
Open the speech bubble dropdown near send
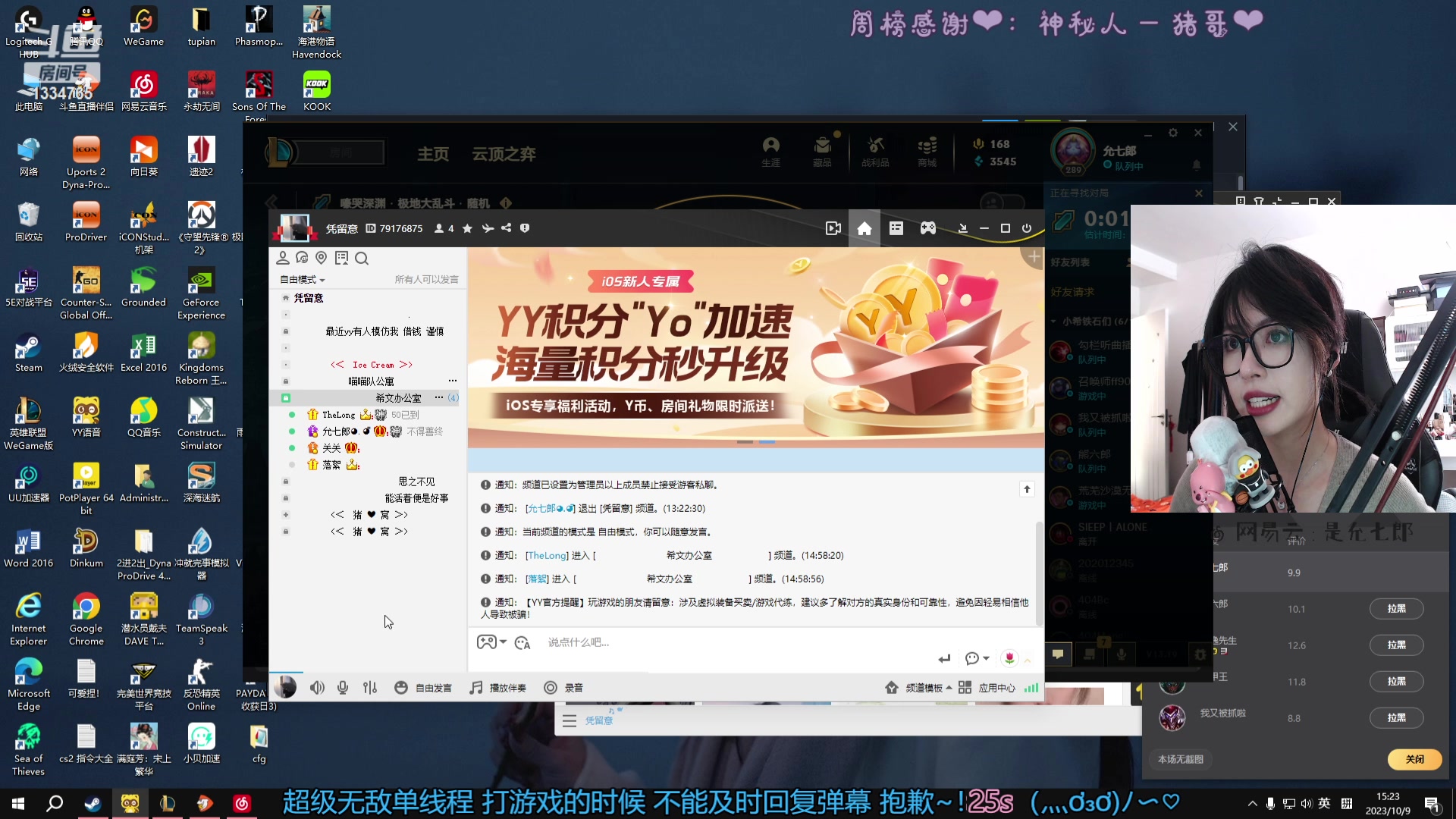977,658
